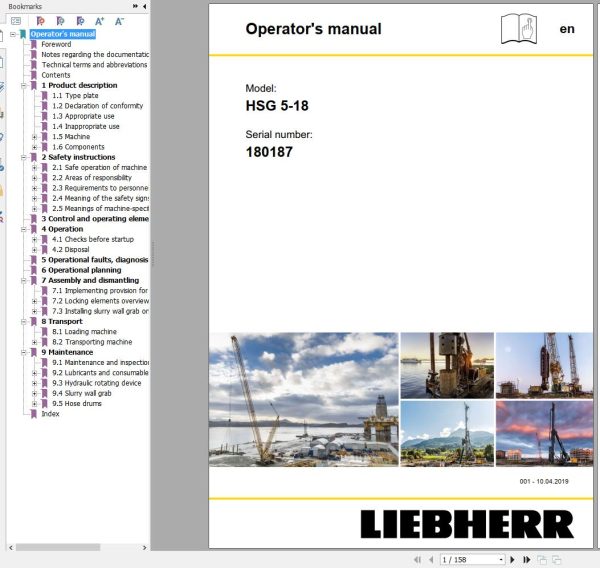This screenshot has width=600, height=568.
Task: Increase bookmark text size with A+
Action: click(99, 21)
